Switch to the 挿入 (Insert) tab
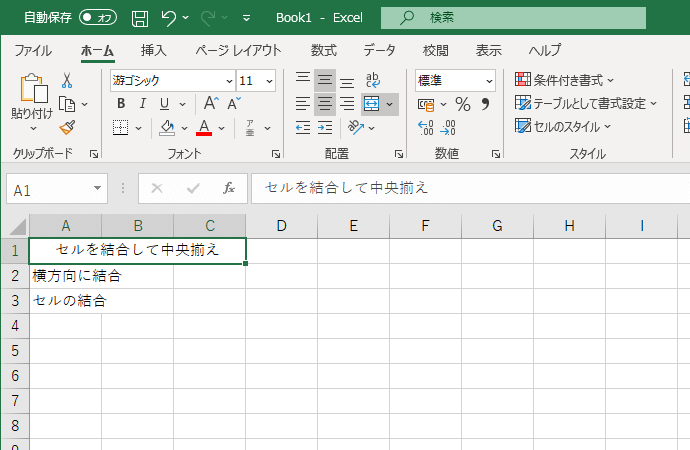Image resolution: width=690 pixels, height=450 pixels. click(x=153, y=50)
